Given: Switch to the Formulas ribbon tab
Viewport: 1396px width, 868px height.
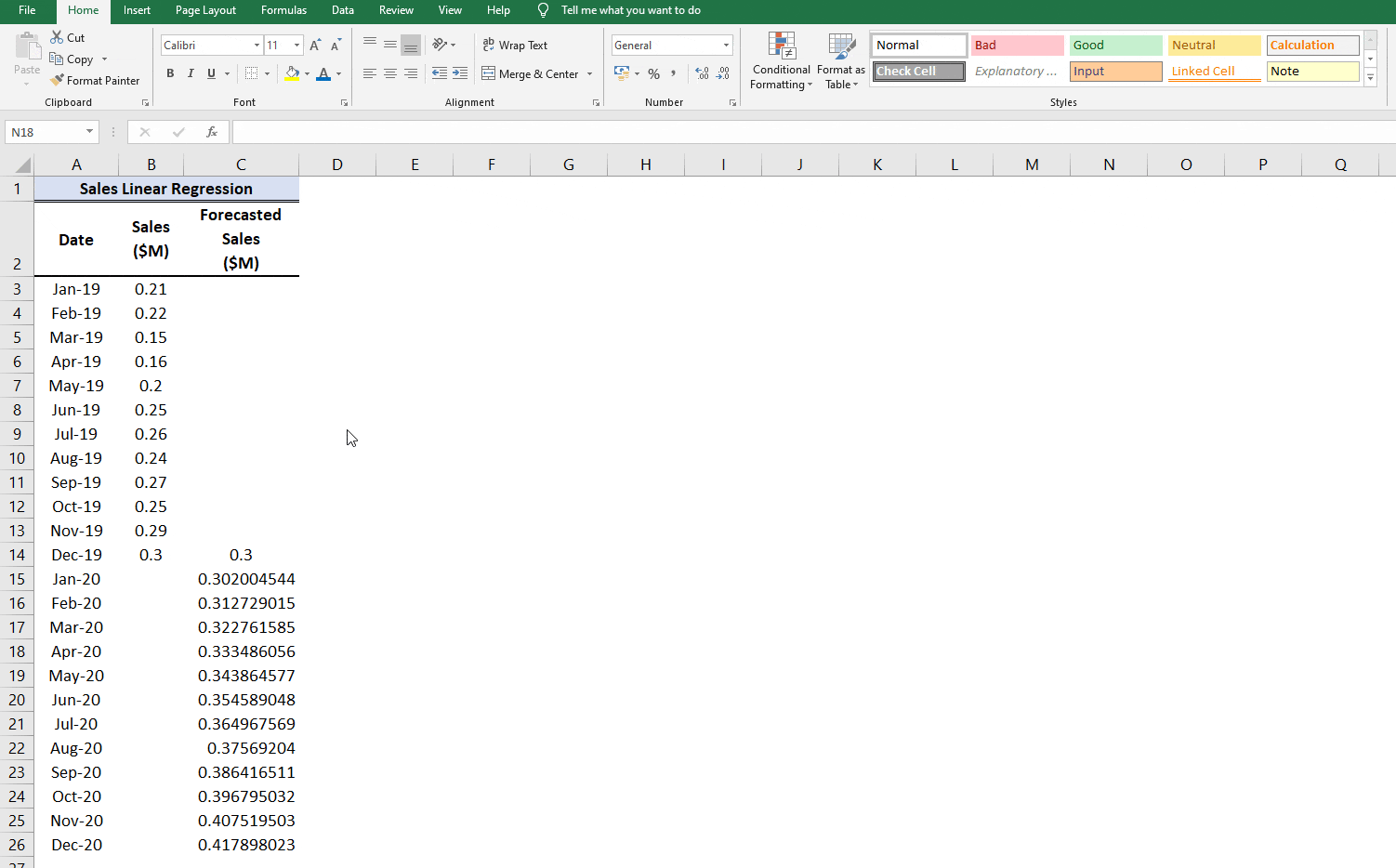Looking at the screenshot, I should tap(283, 10).
